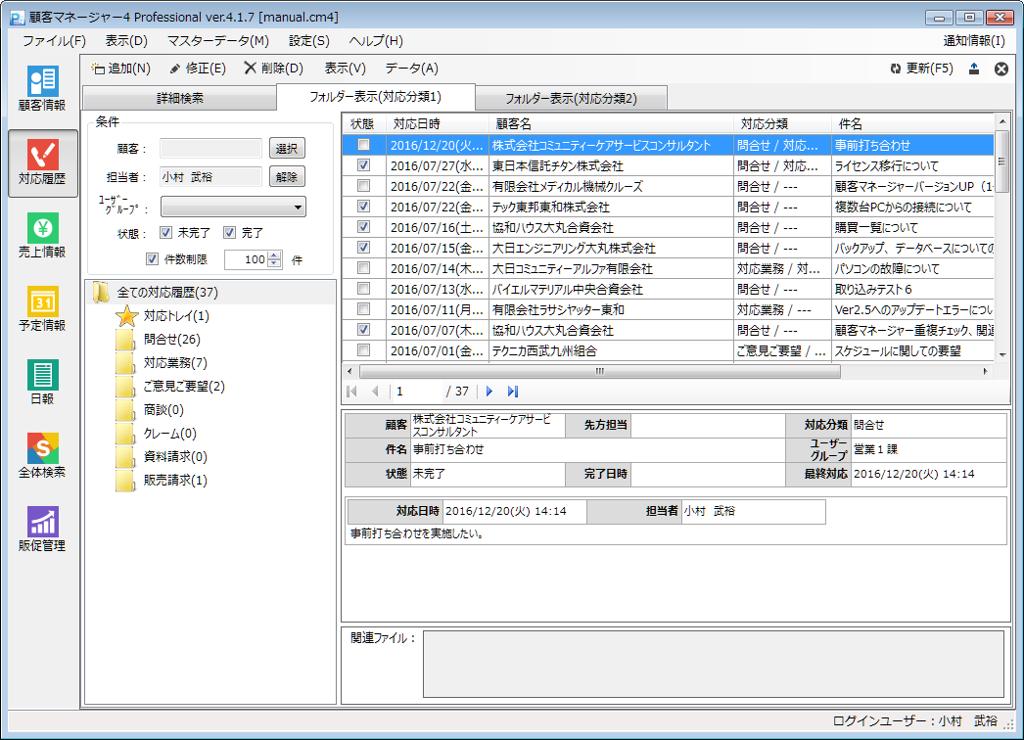
Task: Sort by the 対応日時 column header
Action: [x=437, y=124]
